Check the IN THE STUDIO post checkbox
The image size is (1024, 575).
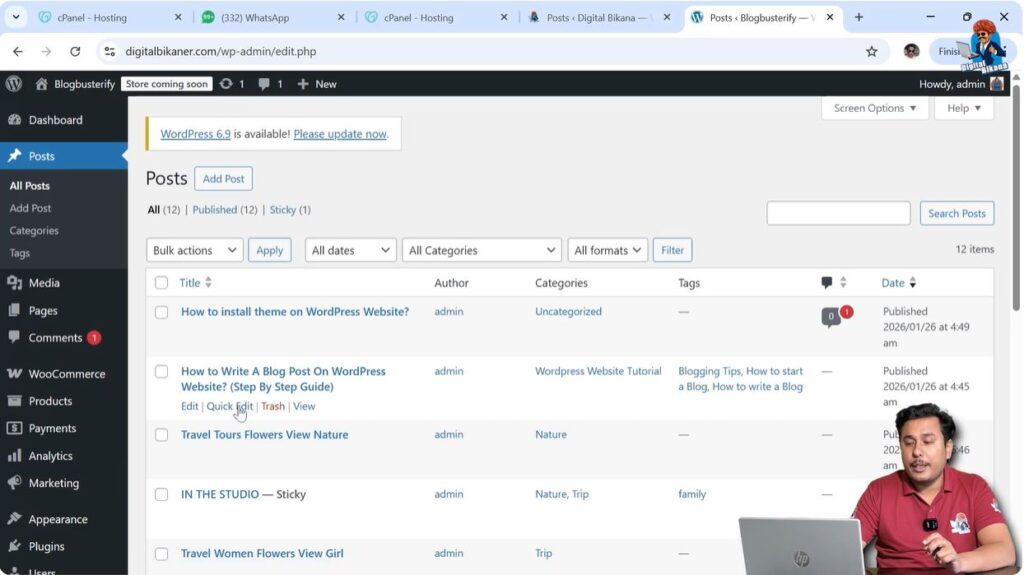click(x=161, y=495)
